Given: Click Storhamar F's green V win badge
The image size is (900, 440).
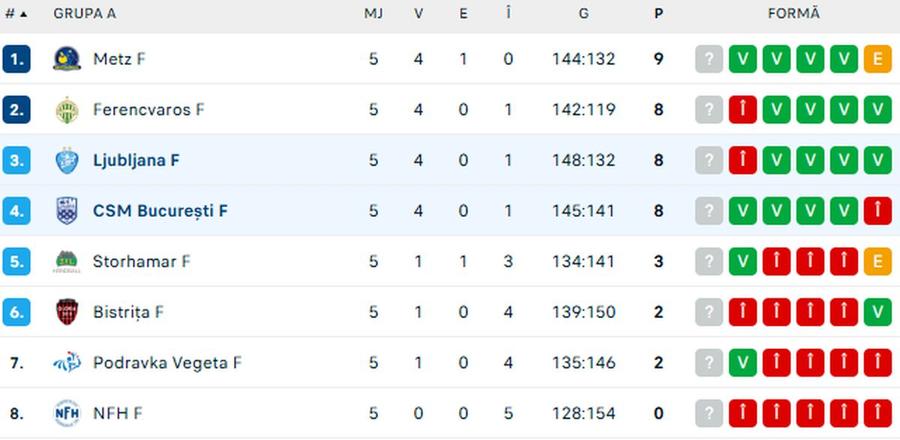Looking at the screenshot, I should click(743, 262).
